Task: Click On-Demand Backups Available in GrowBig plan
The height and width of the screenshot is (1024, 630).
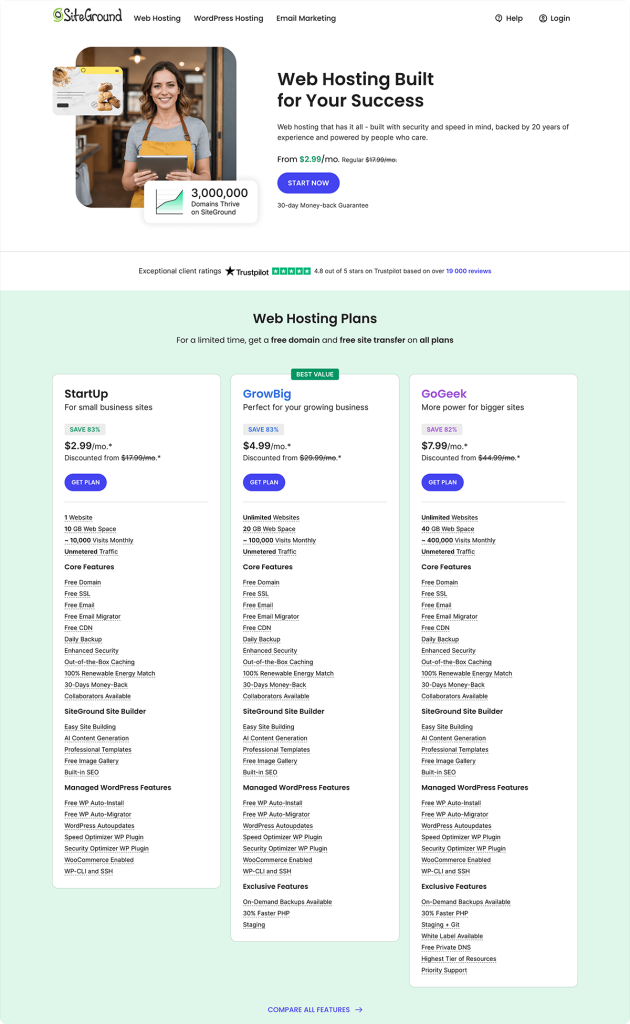Action: (287, 902)
